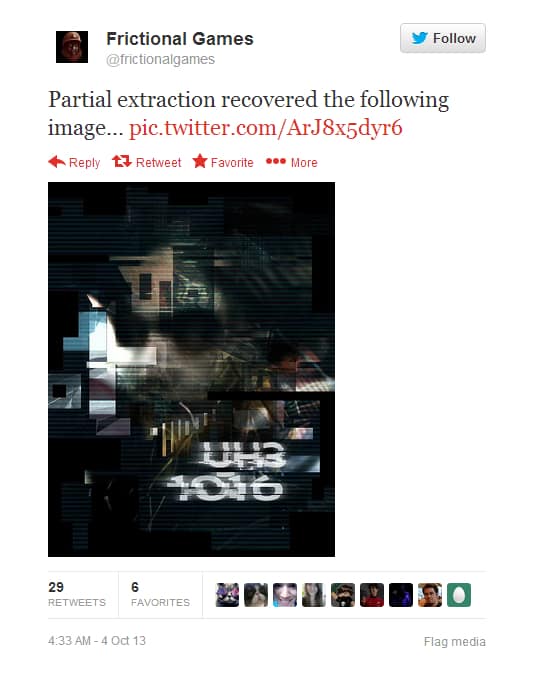
Task: Click the Twitter bird in Follow button
Action: click(x=419, y=38)
